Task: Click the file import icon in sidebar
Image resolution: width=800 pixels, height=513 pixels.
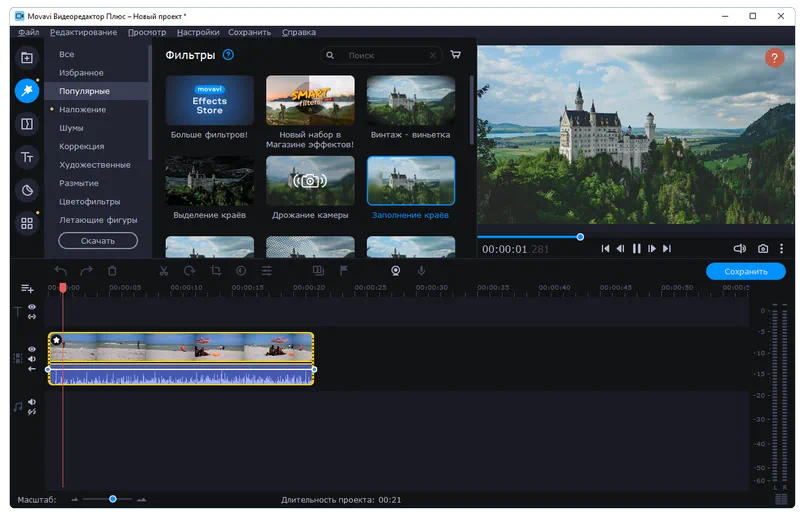Action: coord(27,58)
